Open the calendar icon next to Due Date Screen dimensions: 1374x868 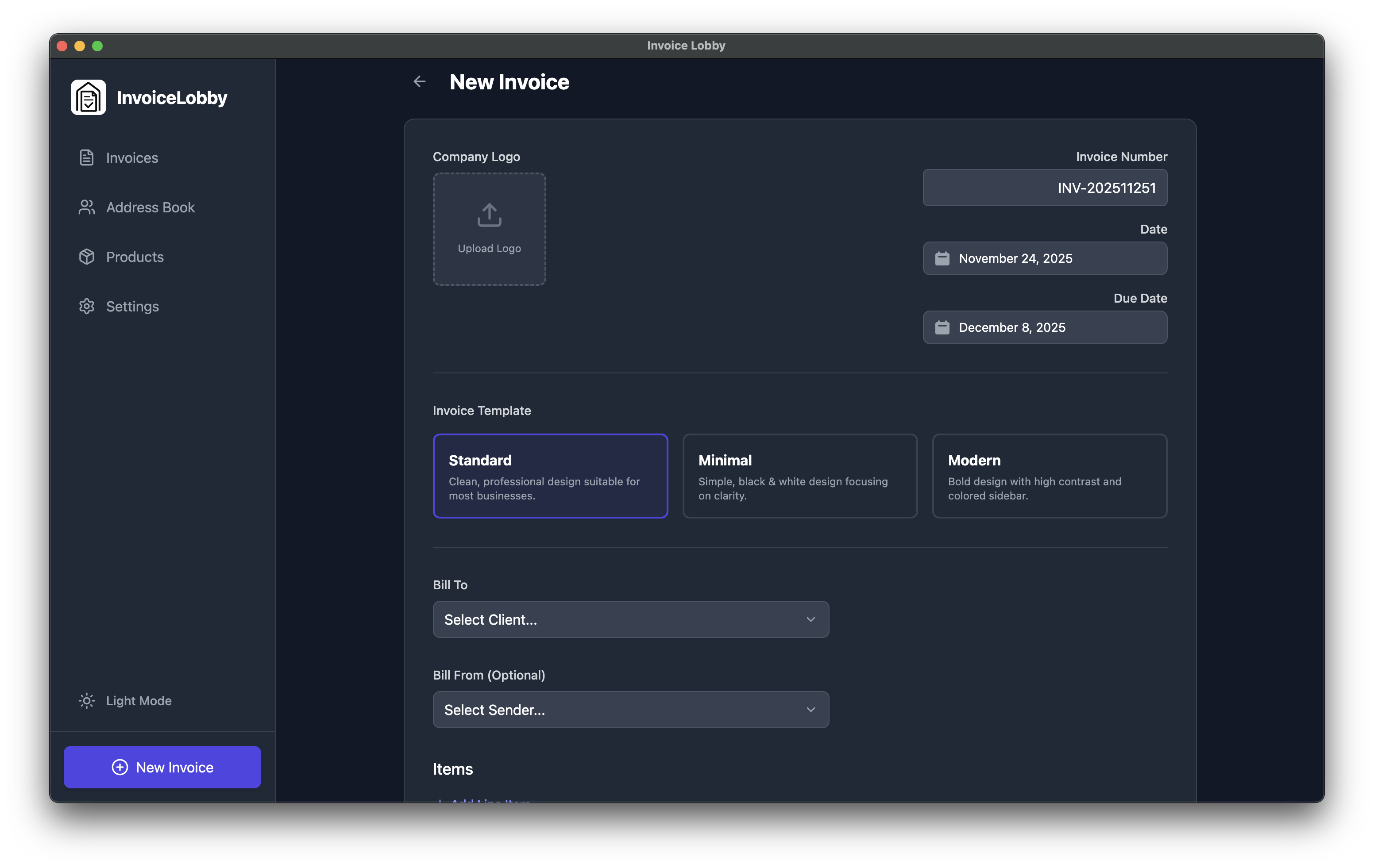[942, 327]
